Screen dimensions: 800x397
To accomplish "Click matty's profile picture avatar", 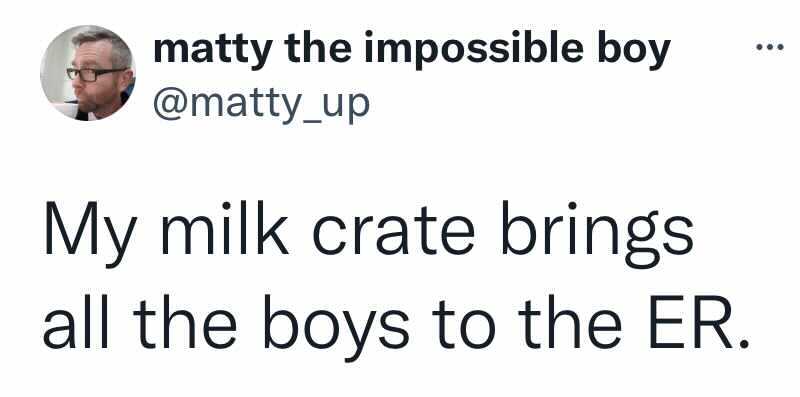I will tap(88, 73).
